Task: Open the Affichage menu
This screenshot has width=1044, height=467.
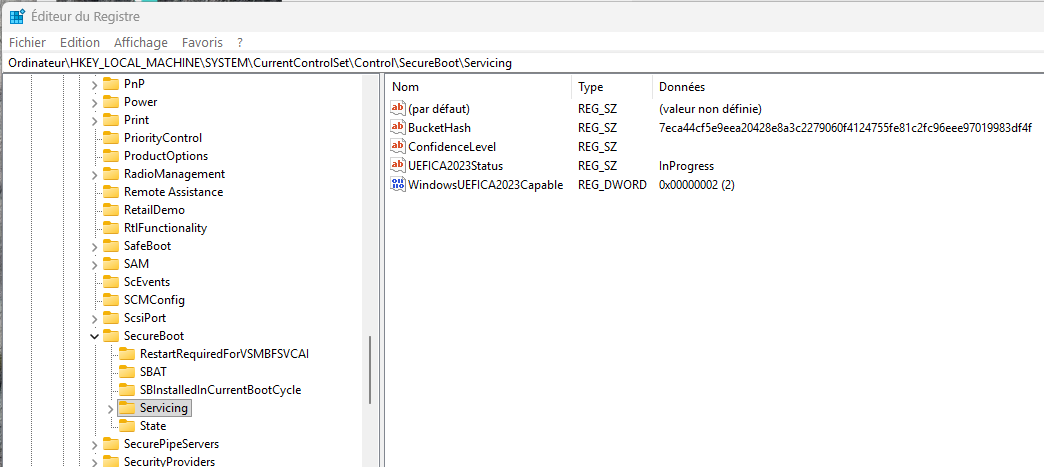Action: pyautogui.click(x=140, y=43)
